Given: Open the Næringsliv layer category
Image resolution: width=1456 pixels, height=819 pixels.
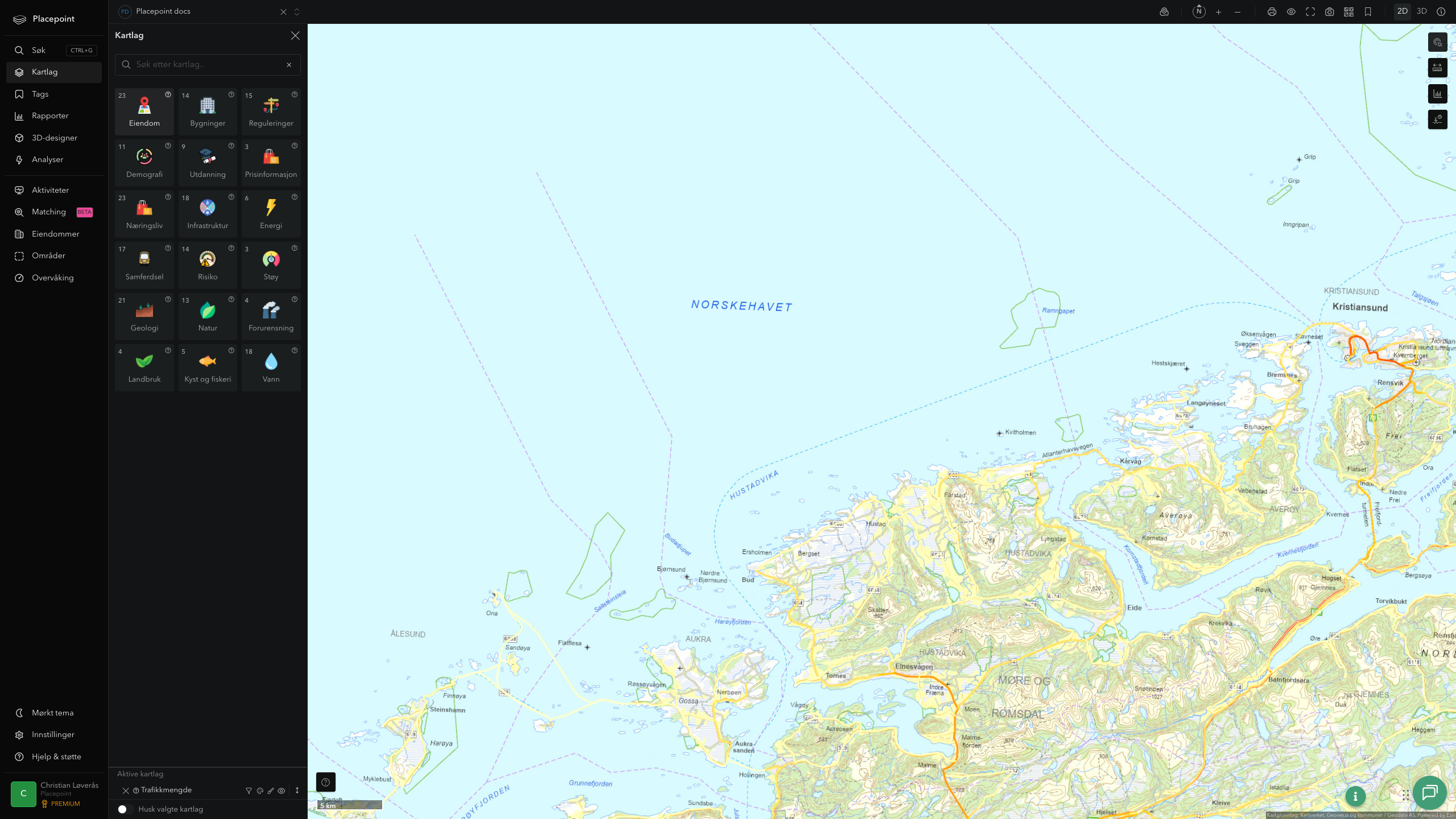Looking at the screenshot, I should [144, 214].
